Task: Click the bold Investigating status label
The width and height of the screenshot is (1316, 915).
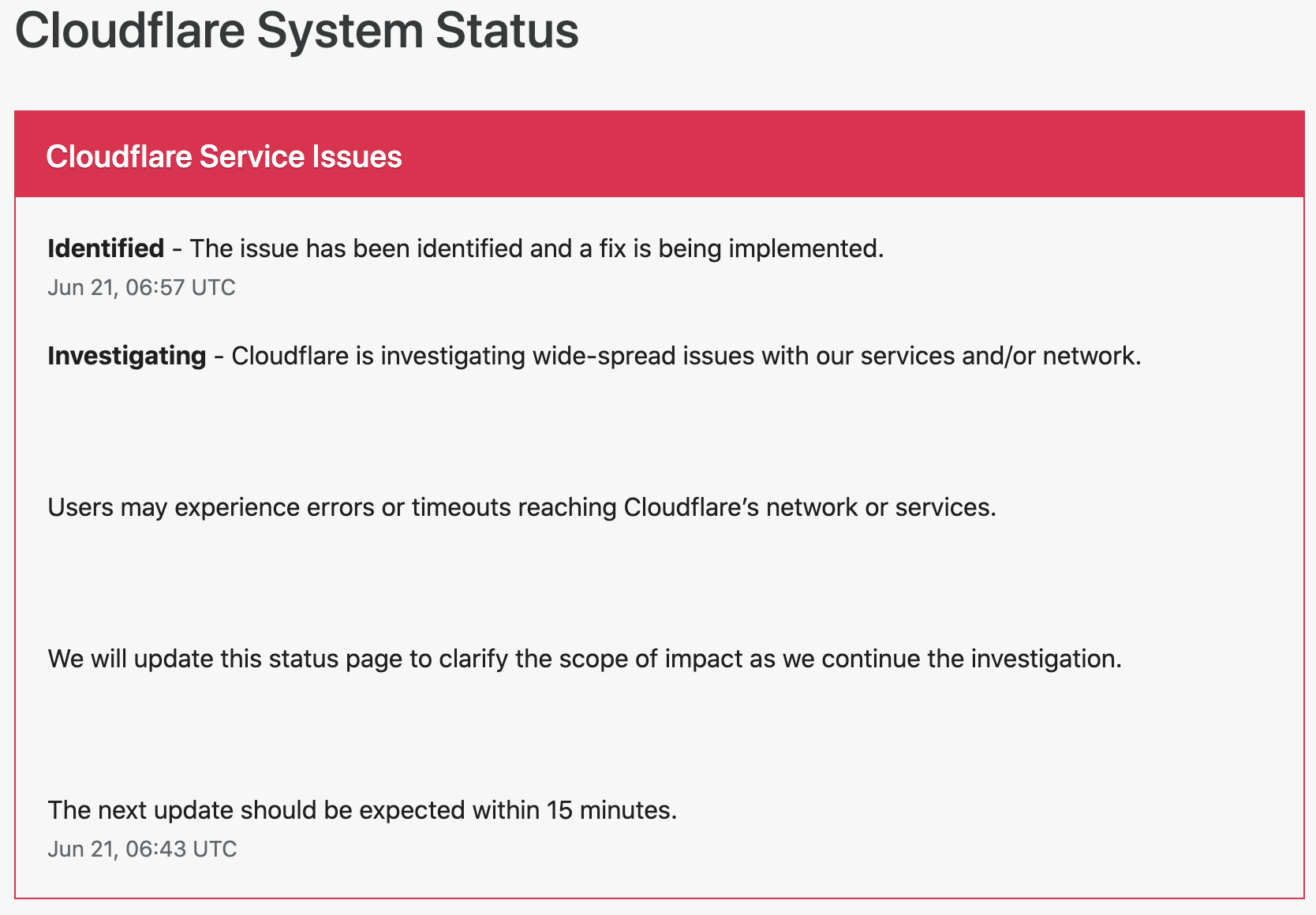Action: point(126,356)
